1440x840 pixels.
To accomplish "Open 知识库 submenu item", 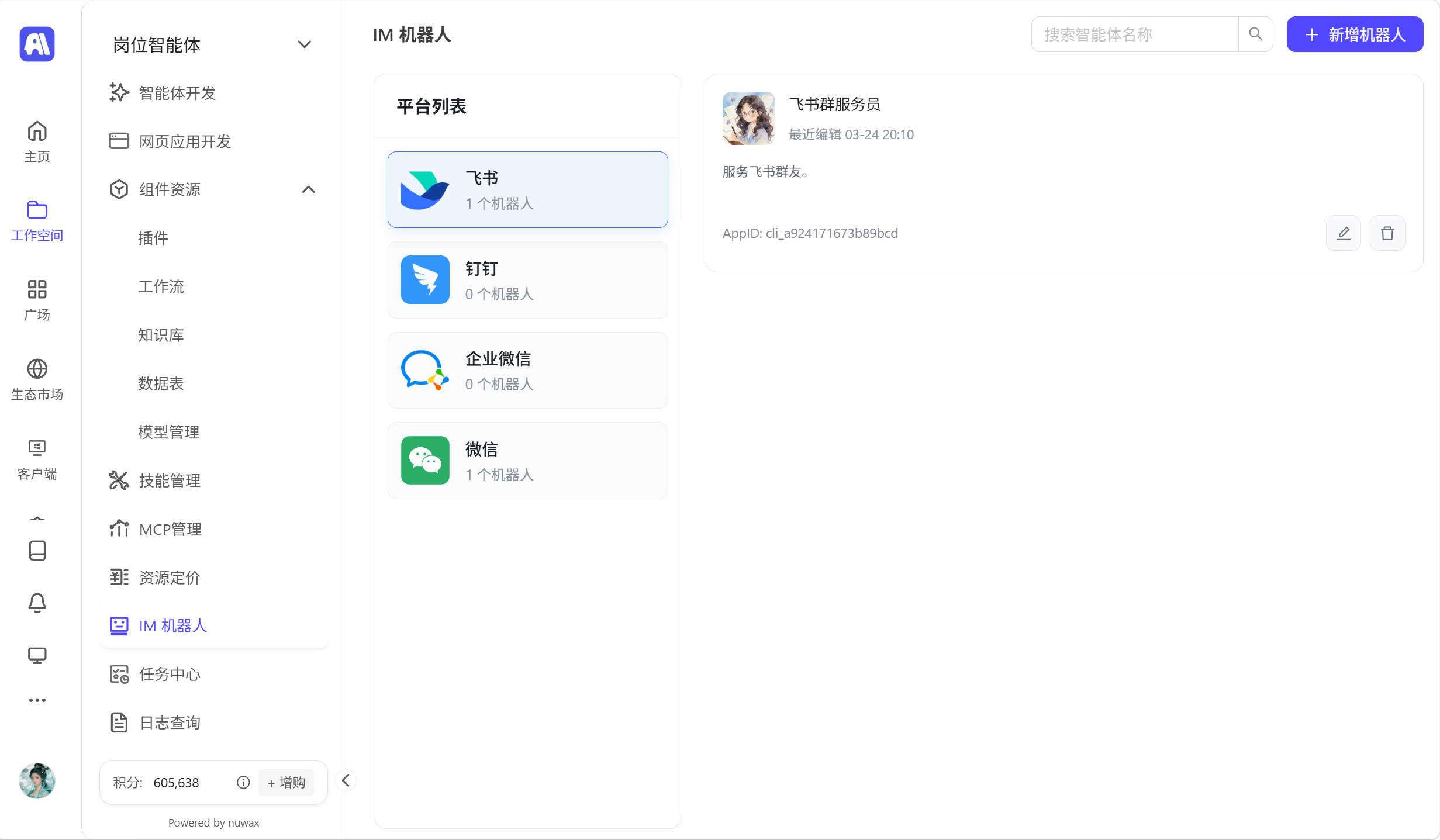I will point(161,335).
